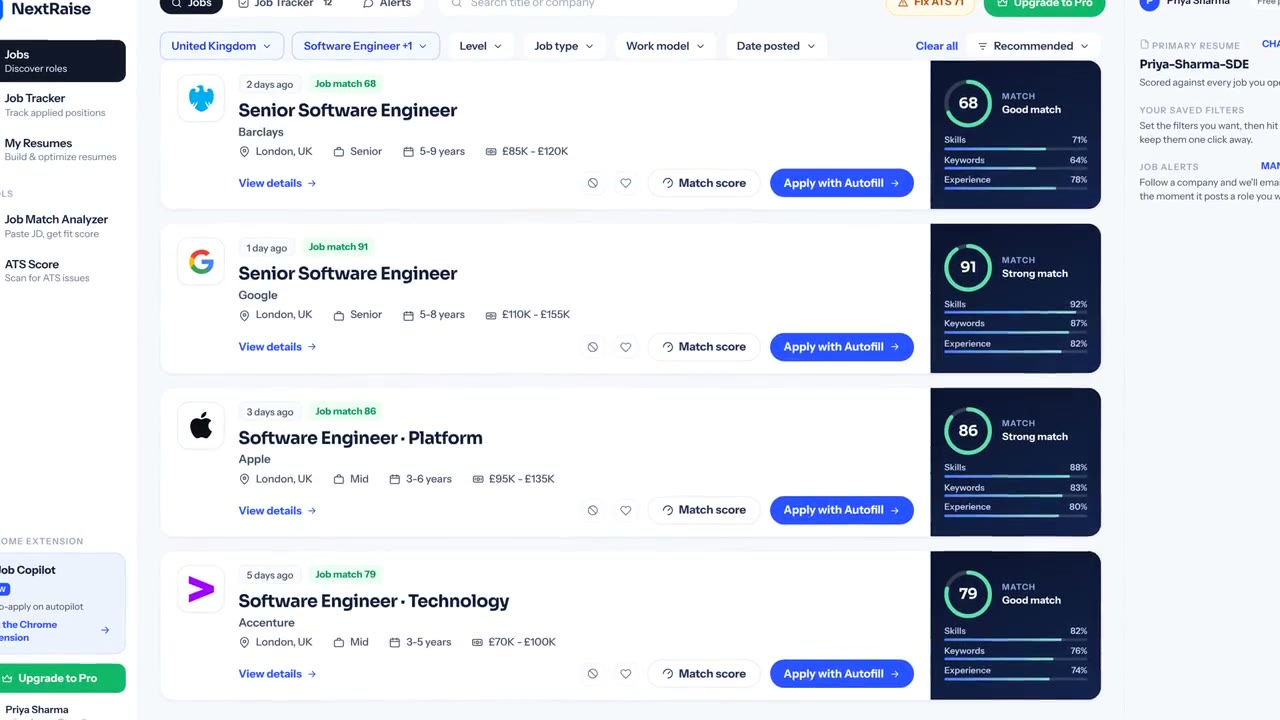Focus the search title or company field
1280x720 pixels.
pos(588,4)
